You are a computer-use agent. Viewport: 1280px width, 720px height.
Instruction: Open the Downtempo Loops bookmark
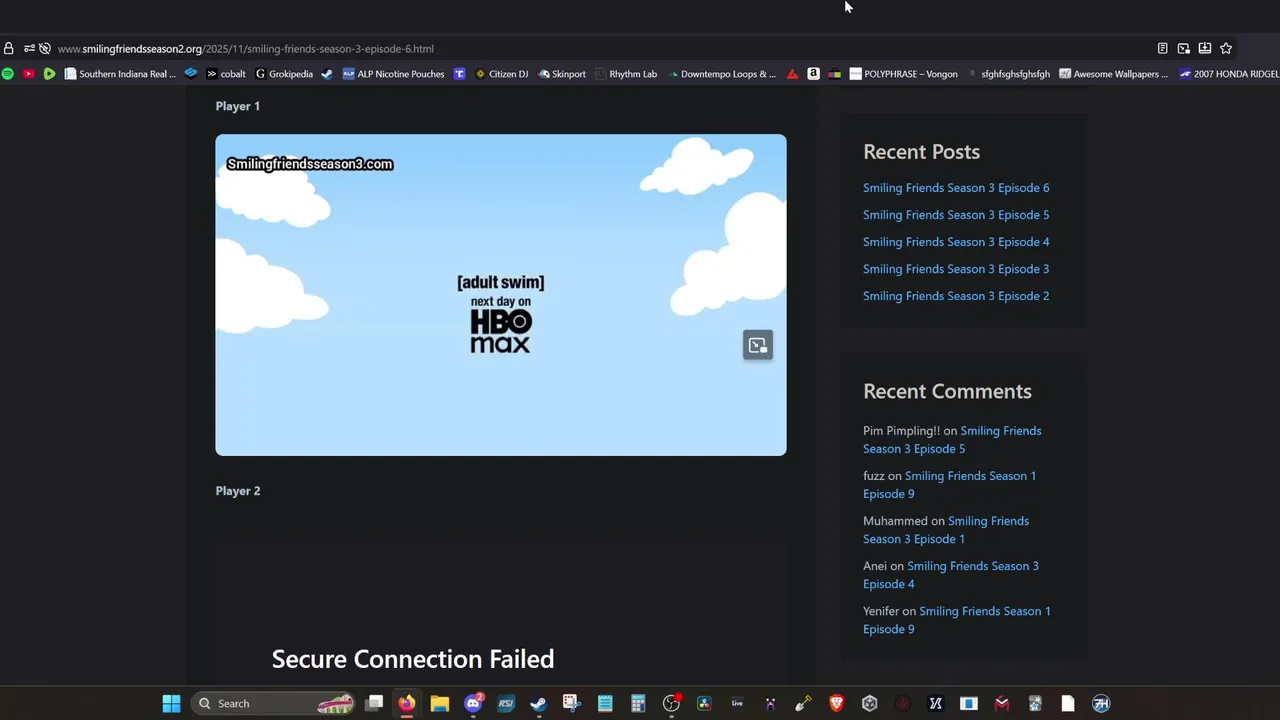721,74
